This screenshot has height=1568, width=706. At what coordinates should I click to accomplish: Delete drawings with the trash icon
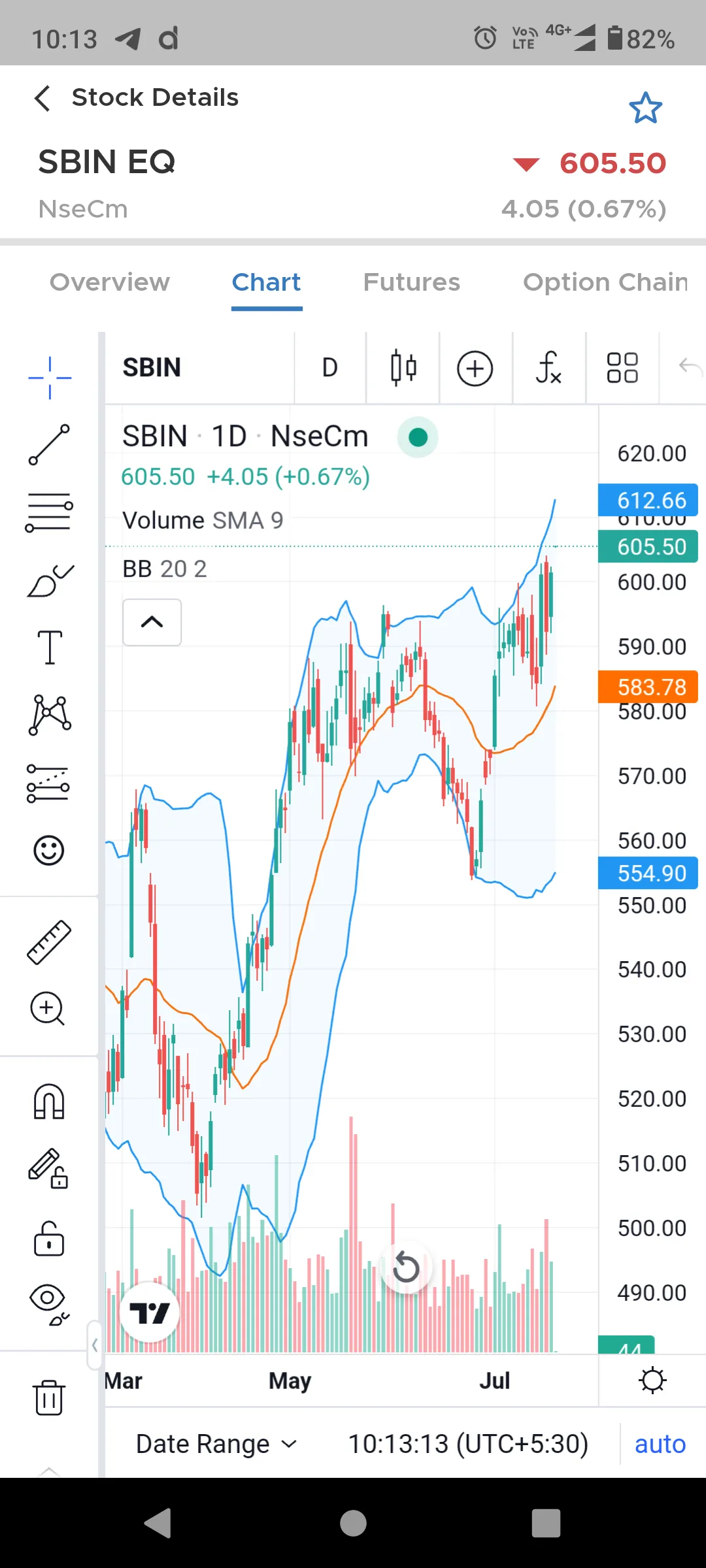coord(50,1397)
